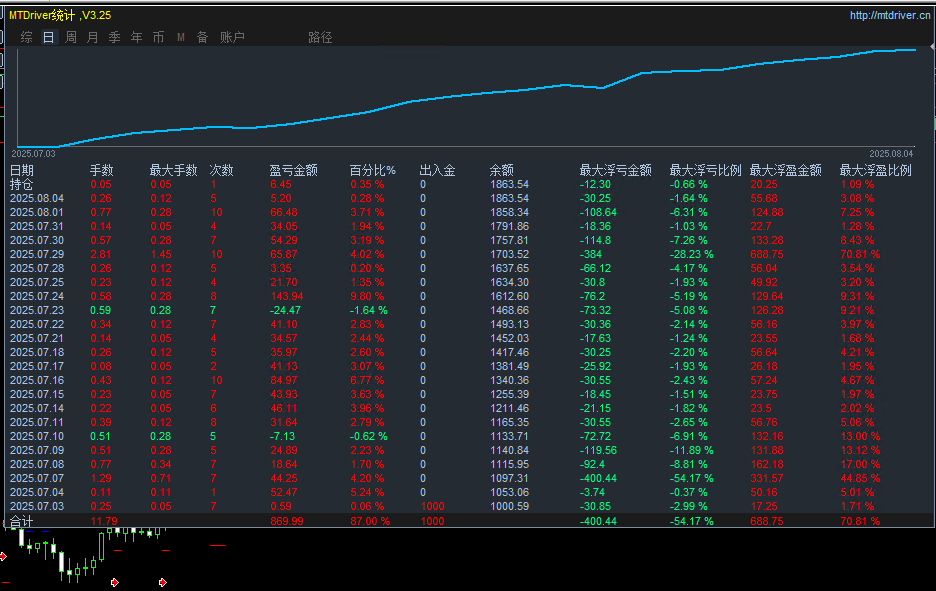This screenshot has height=591, width=936.
Task: Click the 百分比% column header
Action: coord(372,170)
